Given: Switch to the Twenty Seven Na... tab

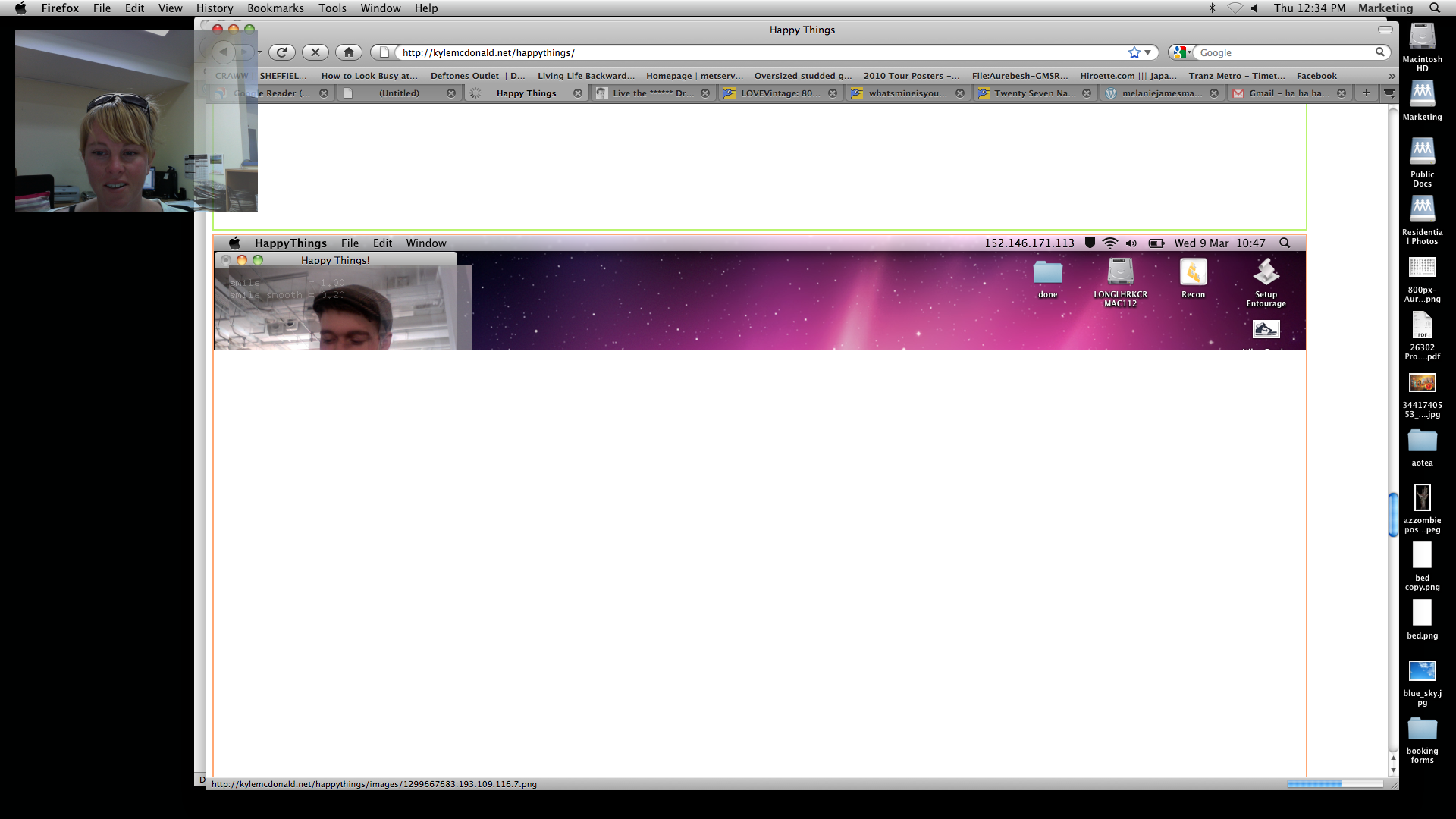Looking at the screenshot, I should pos(1034,93).
